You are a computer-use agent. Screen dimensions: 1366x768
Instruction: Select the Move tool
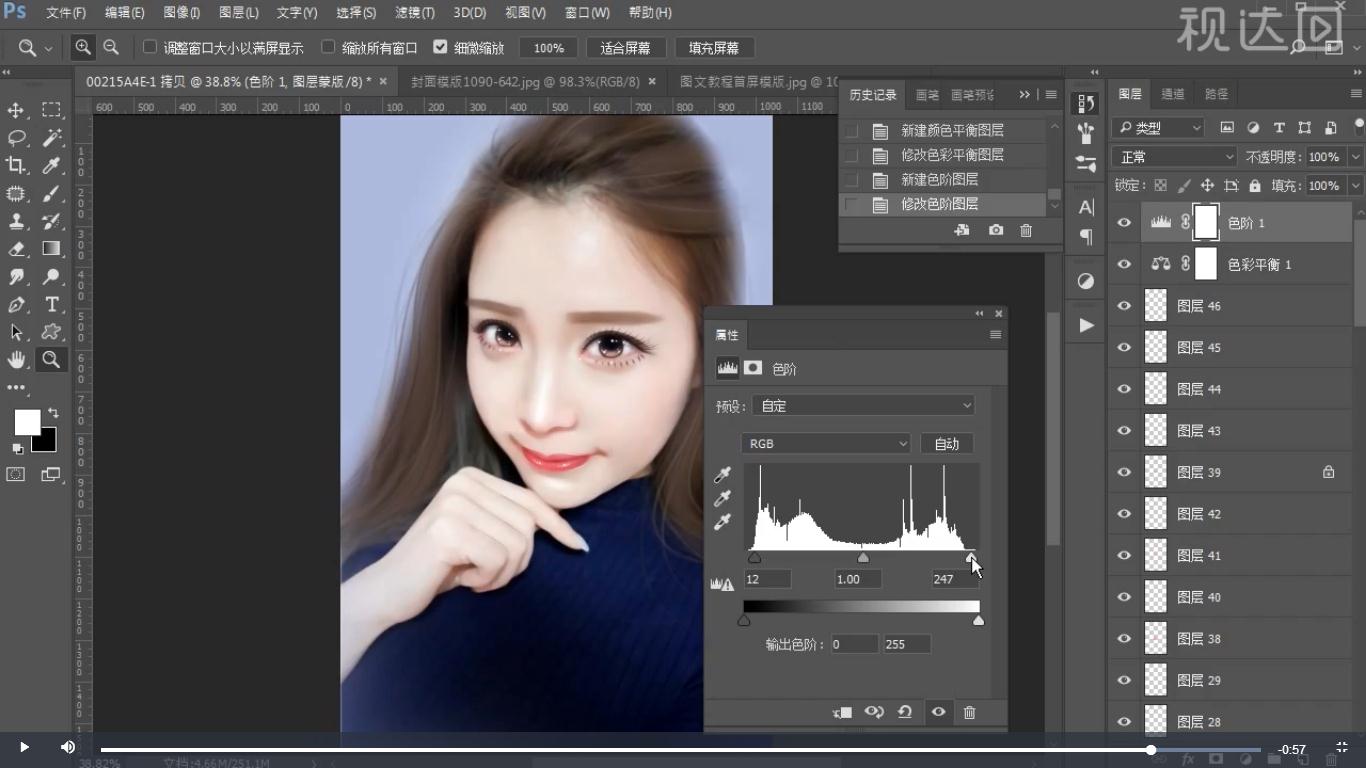[x=16, y=110]
